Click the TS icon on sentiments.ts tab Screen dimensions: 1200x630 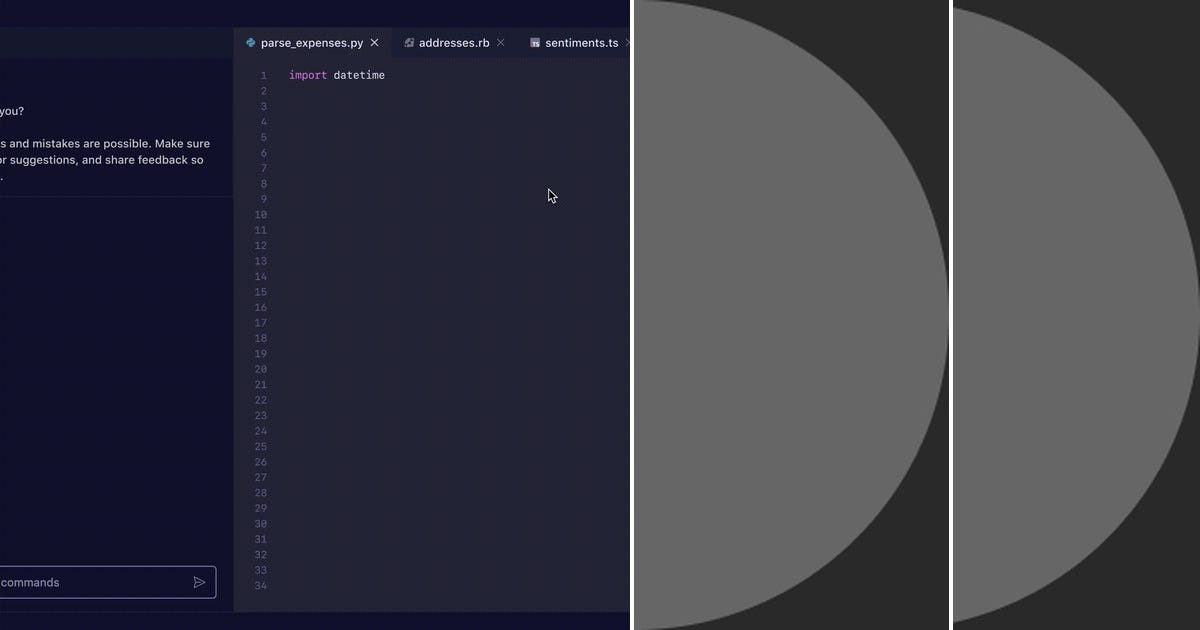coord(534,42)
